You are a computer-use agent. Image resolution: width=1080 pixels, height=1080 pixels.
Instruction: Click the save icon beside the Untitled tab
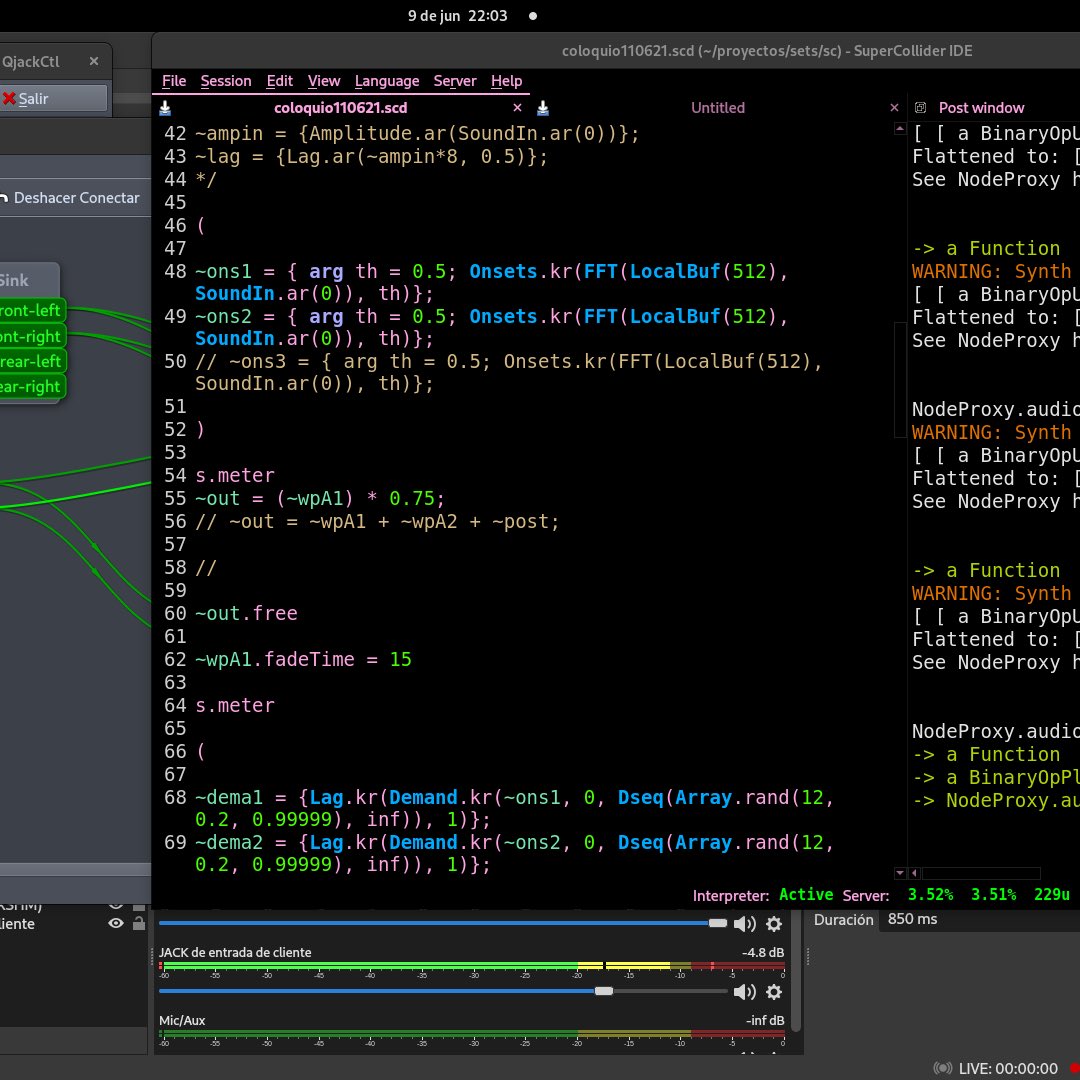pyautogui.click(x=543, y=108)
